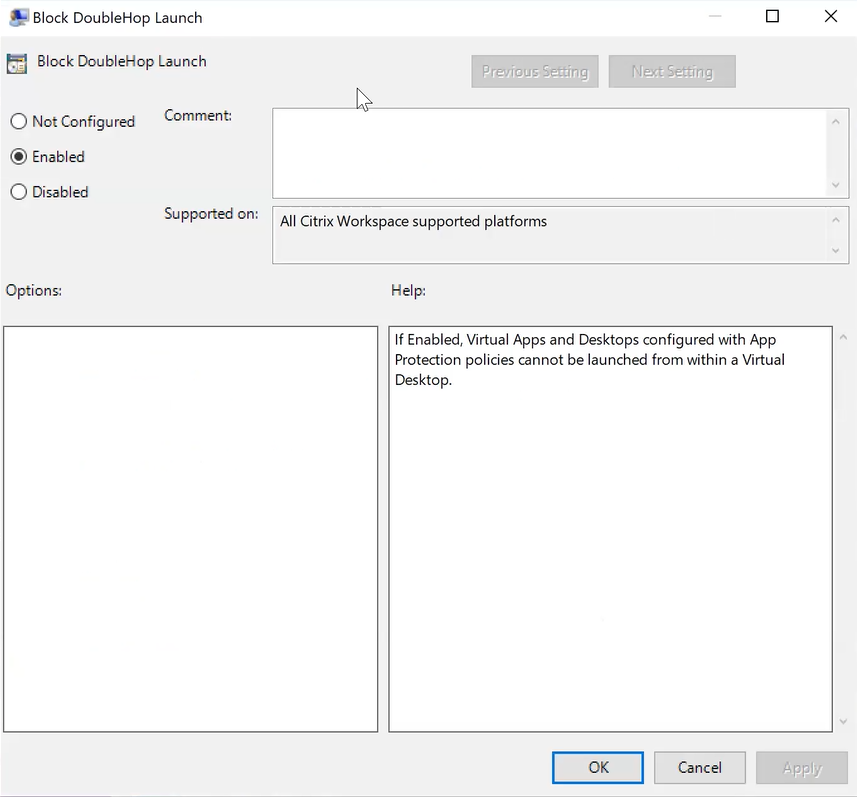Confirm the policy with OK
The width and height of the screenshot is (857, 797).
(x=598, y=767)
